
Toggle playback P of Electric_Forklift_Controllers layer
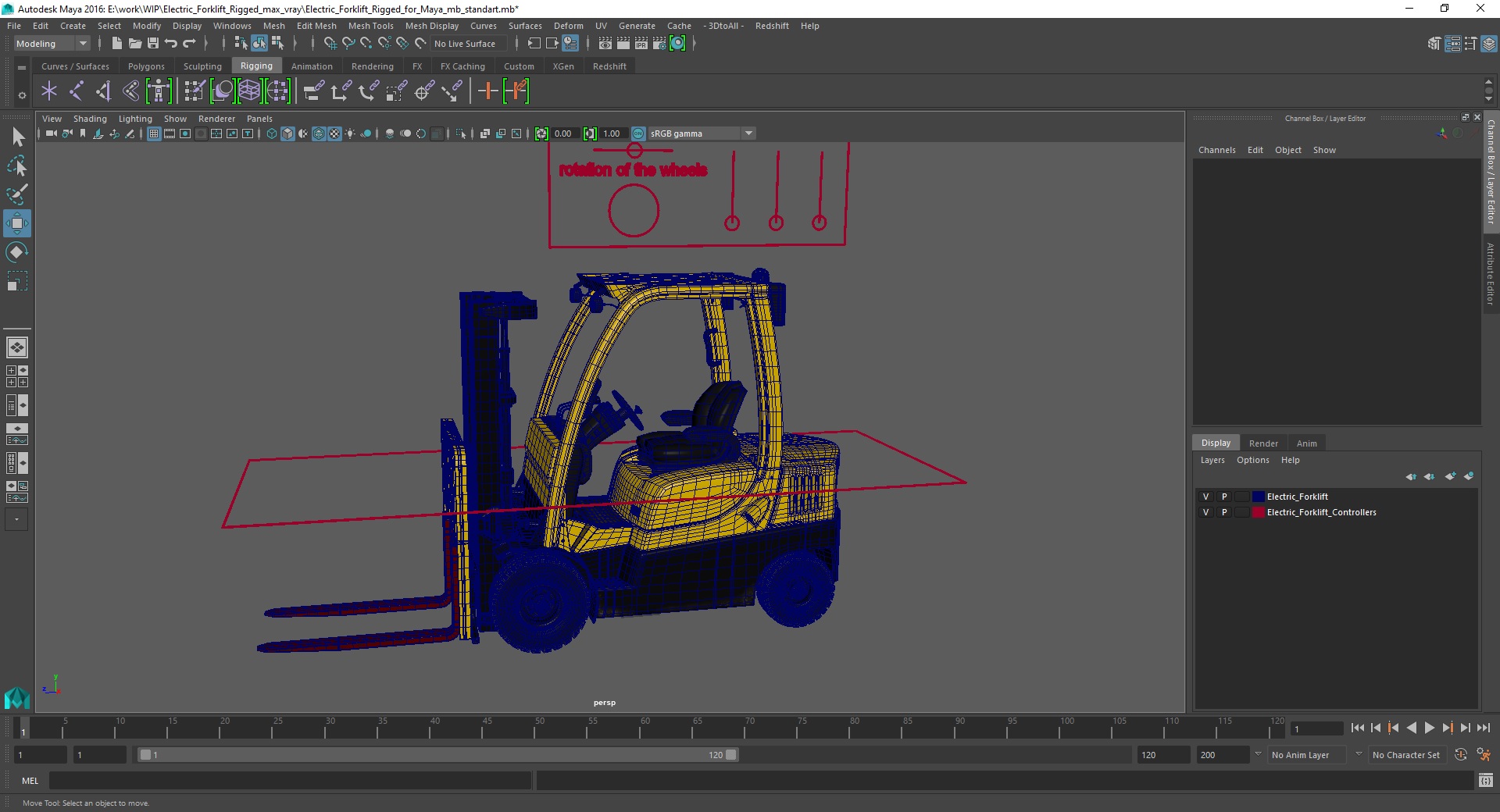tap(1224, 512)
